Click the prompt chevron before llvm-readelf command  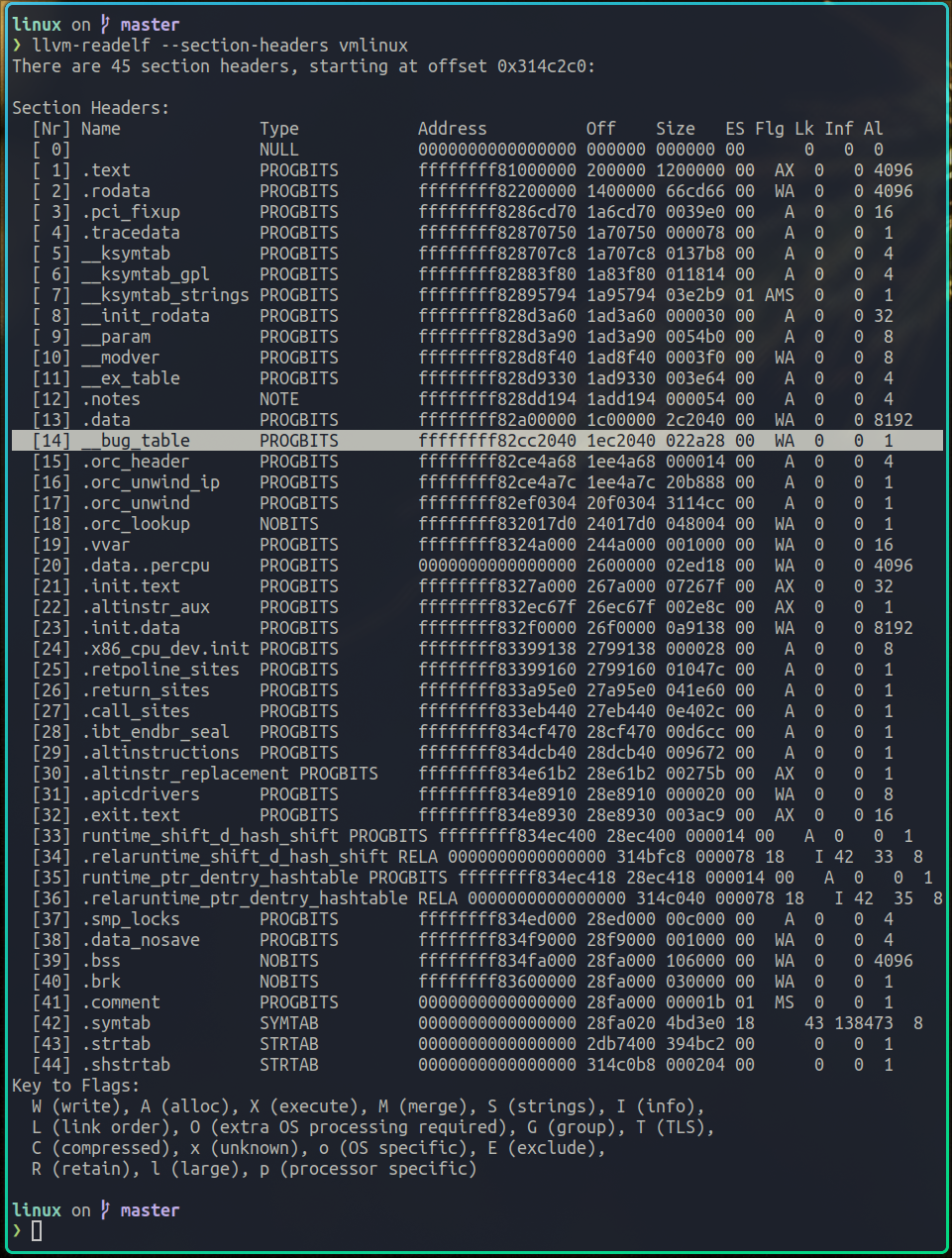pos(17,46)
